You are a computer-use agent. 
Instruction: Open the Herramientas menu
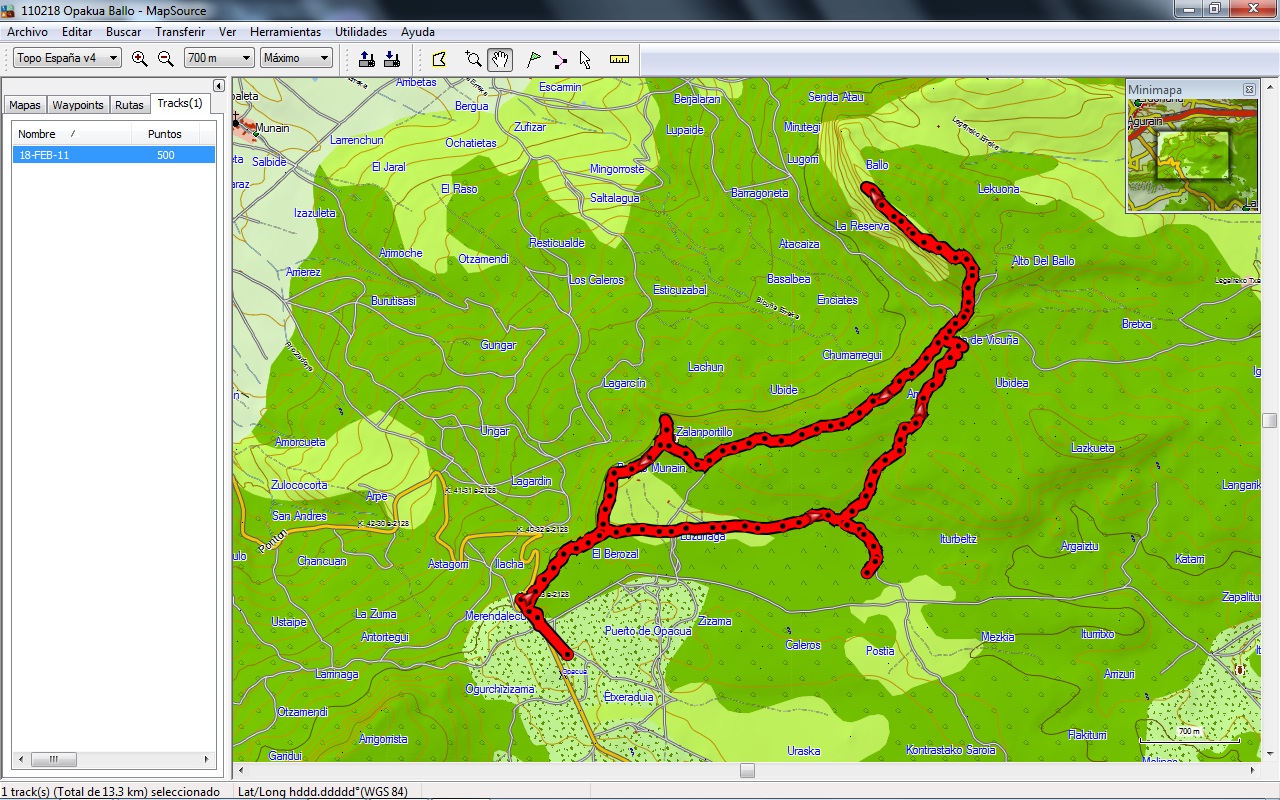click(x=285, y=32)
